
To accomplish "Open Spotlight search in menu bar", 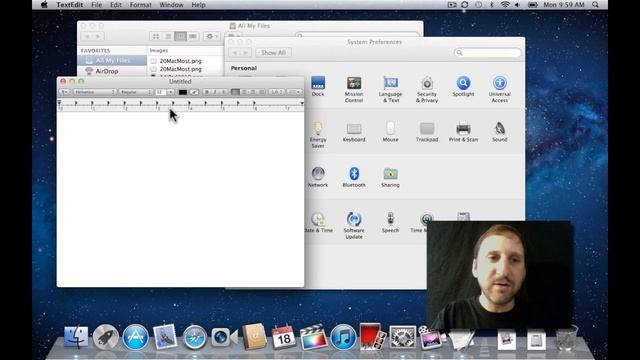I will point(596,5).
